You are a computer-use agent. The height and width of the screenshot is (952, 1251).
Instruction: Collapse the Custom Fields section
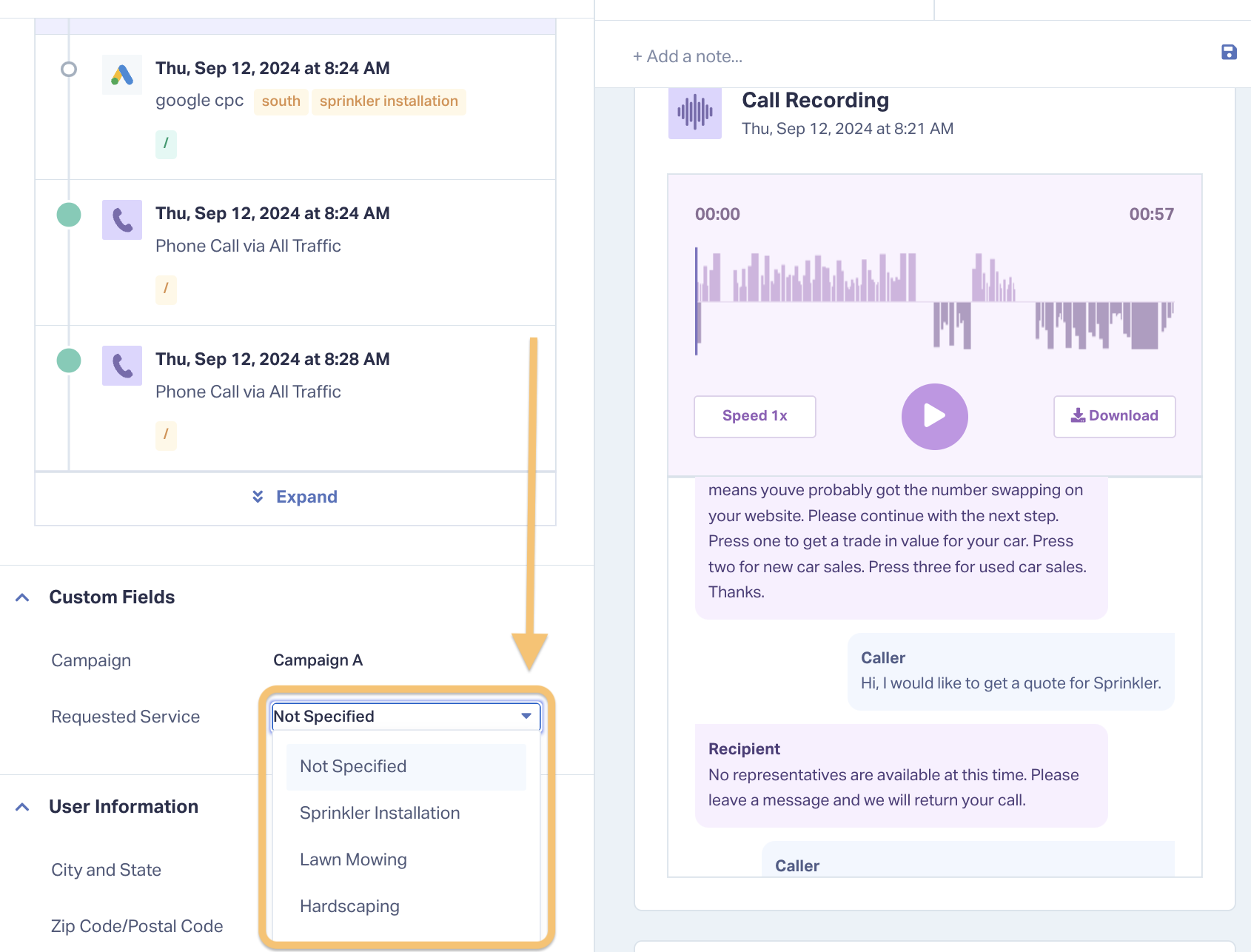click(x=23, y=597)
